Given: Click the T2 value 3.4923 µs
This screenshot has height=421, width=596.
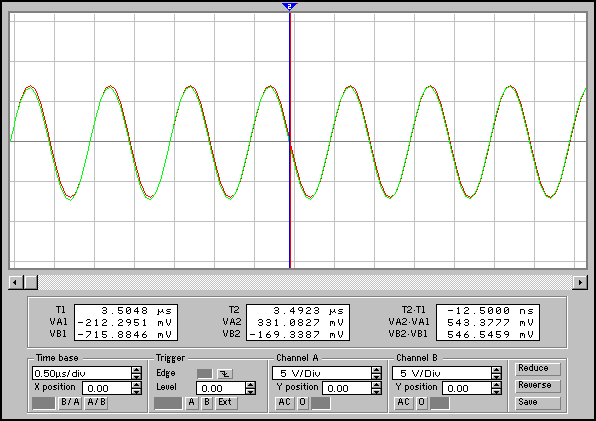Looking at the screenshot, I should coord(309,311).
